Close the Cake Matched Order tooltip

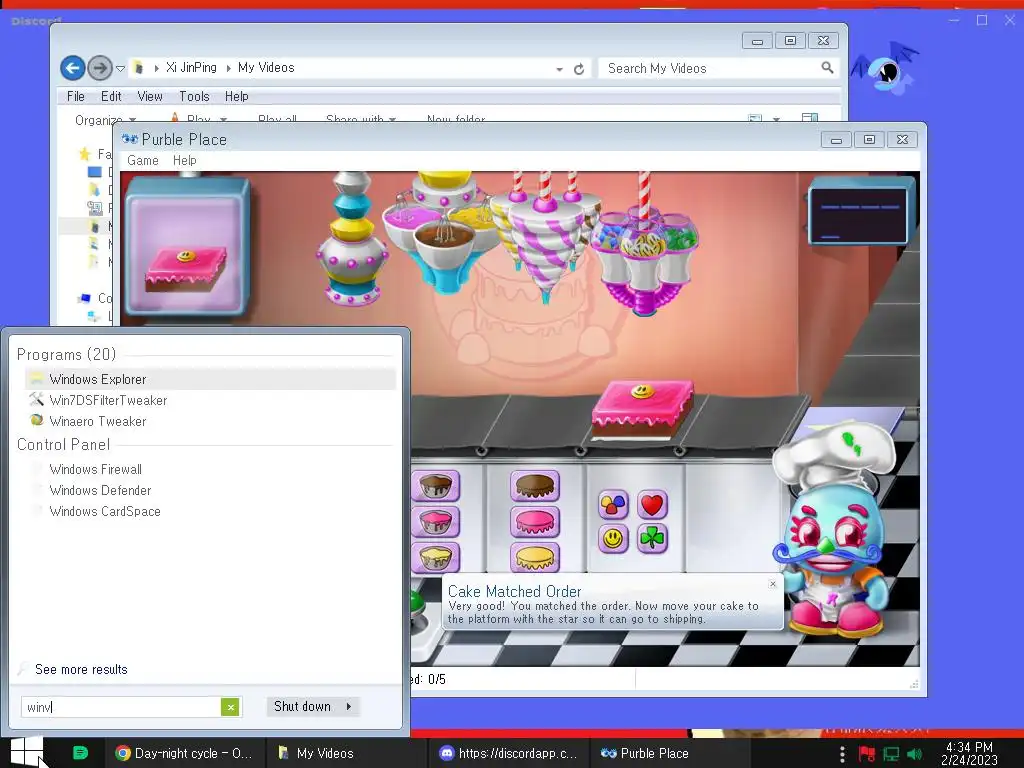tap(773, 584)
